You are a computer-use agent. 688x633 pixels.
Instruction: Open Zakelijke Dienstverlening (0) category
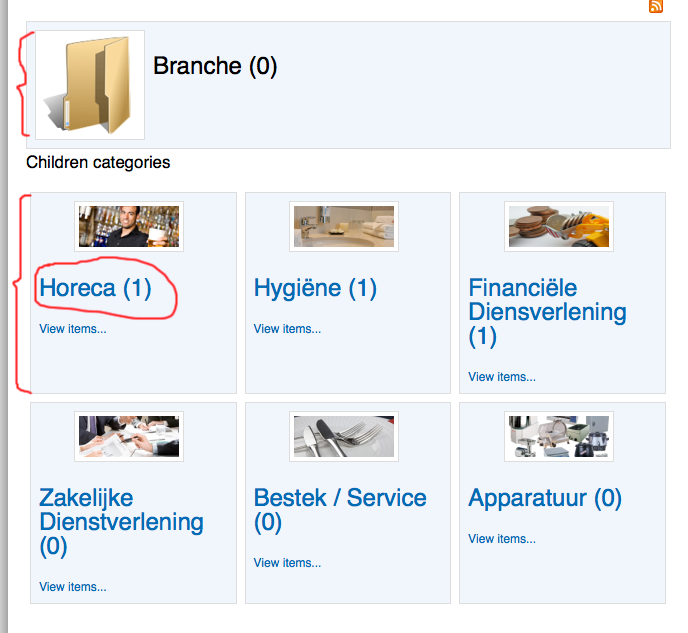coord(121,522)
